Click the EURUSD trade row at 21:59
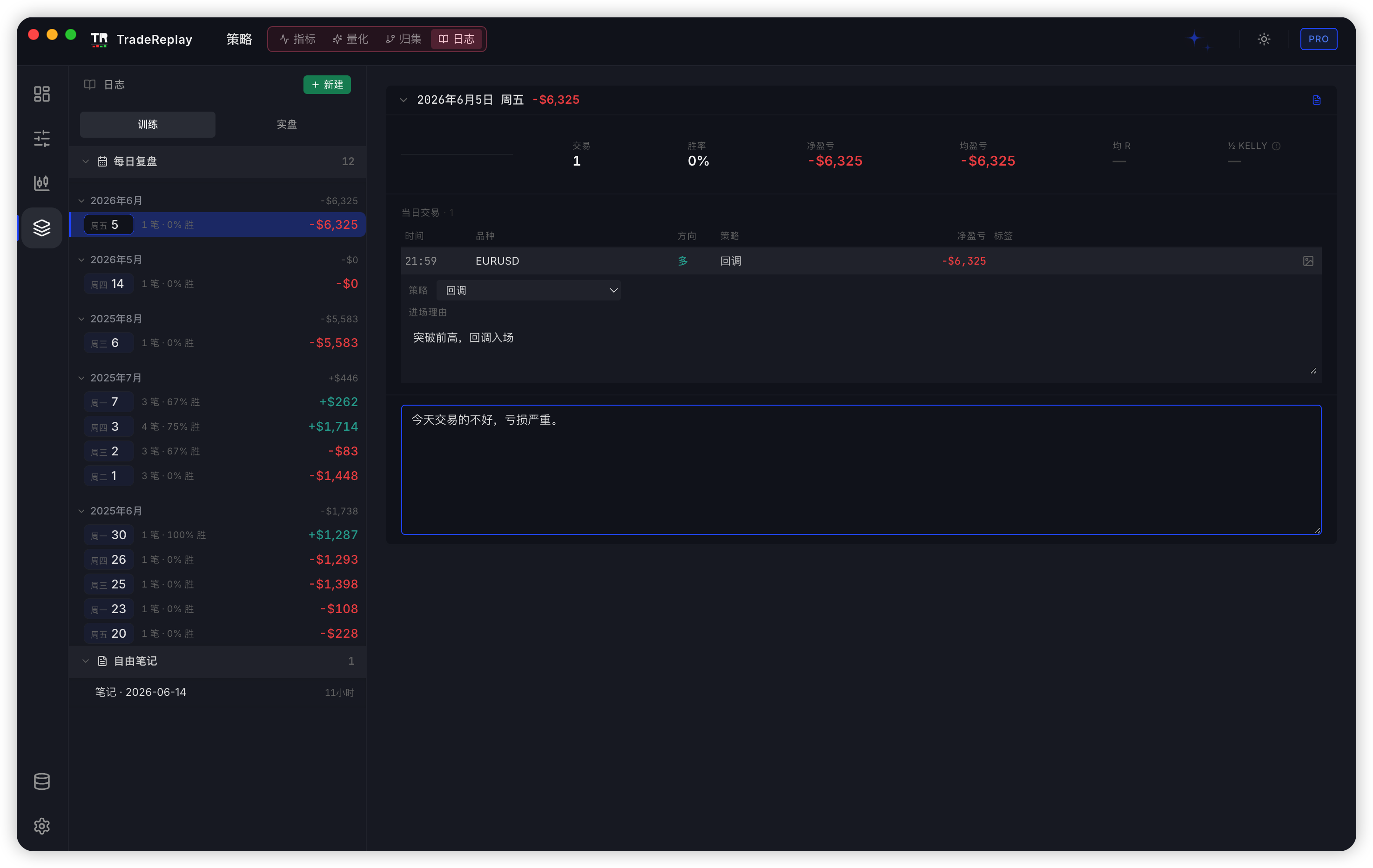The image size is (1373, 868). pos(861,261)
